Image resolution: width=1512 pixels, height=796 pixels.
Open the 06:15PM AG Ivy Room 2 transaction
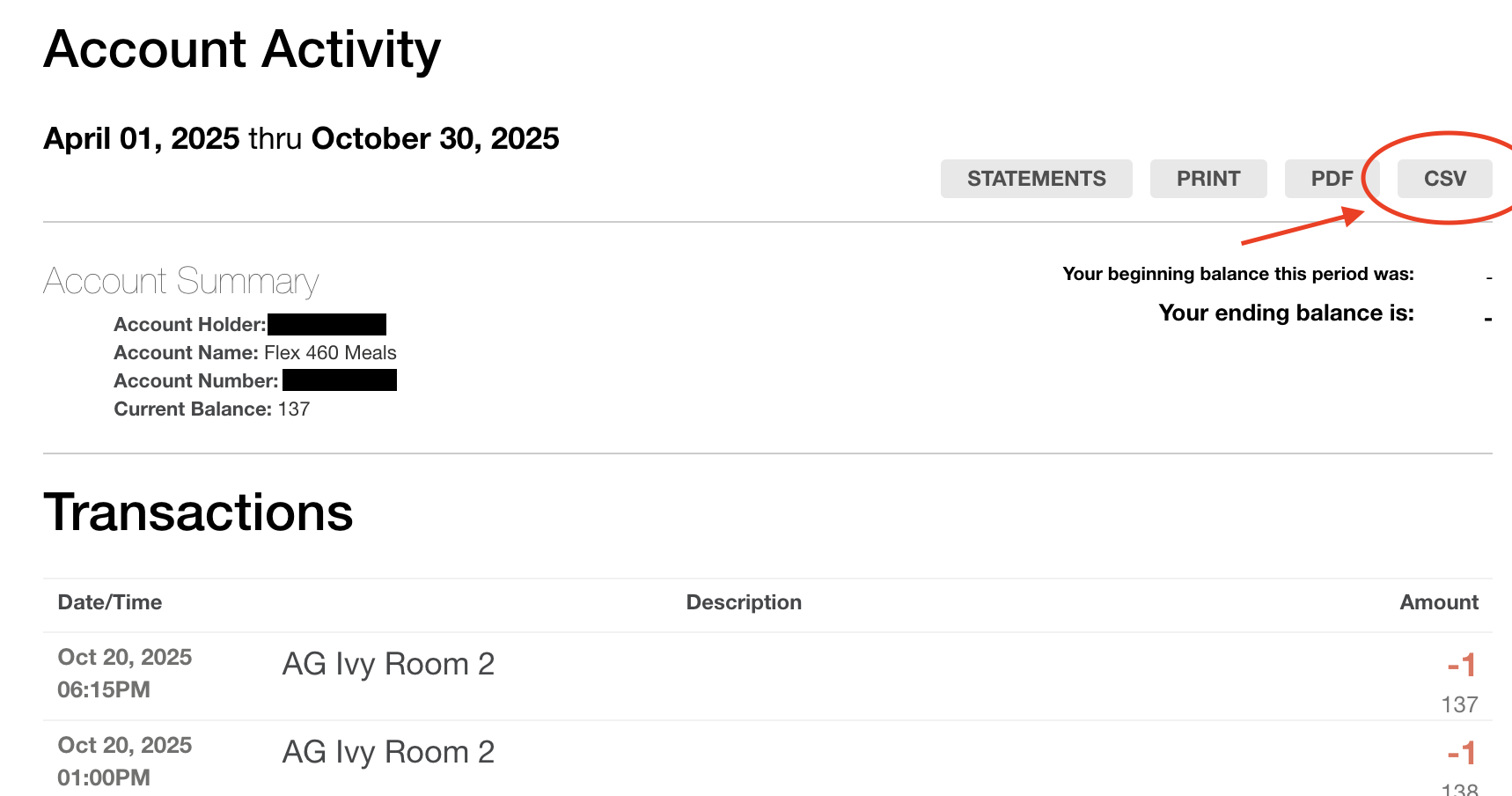(388, 664)
